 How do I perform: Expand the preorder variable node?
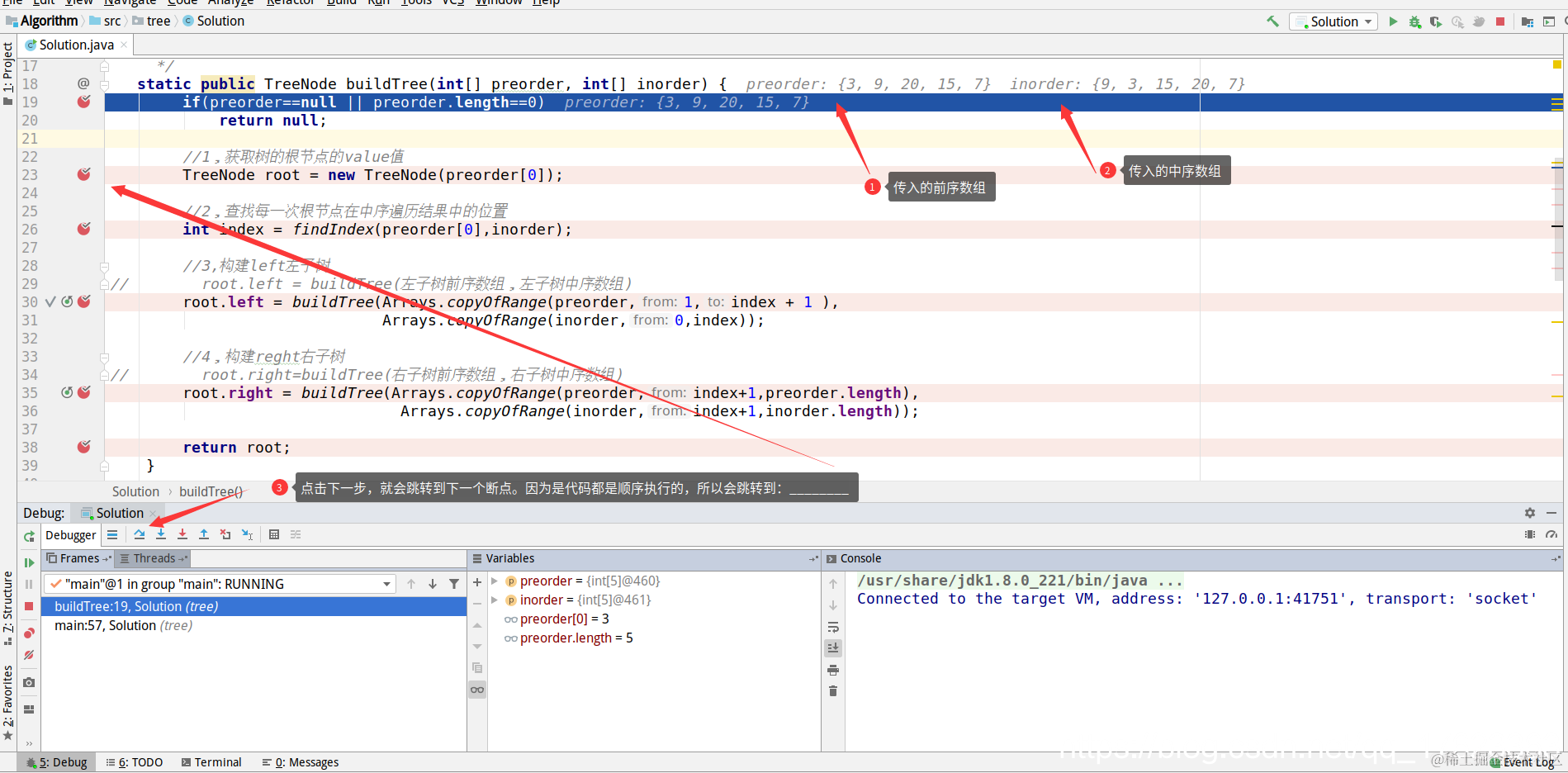pyautogui.click(x=495, y=581)
